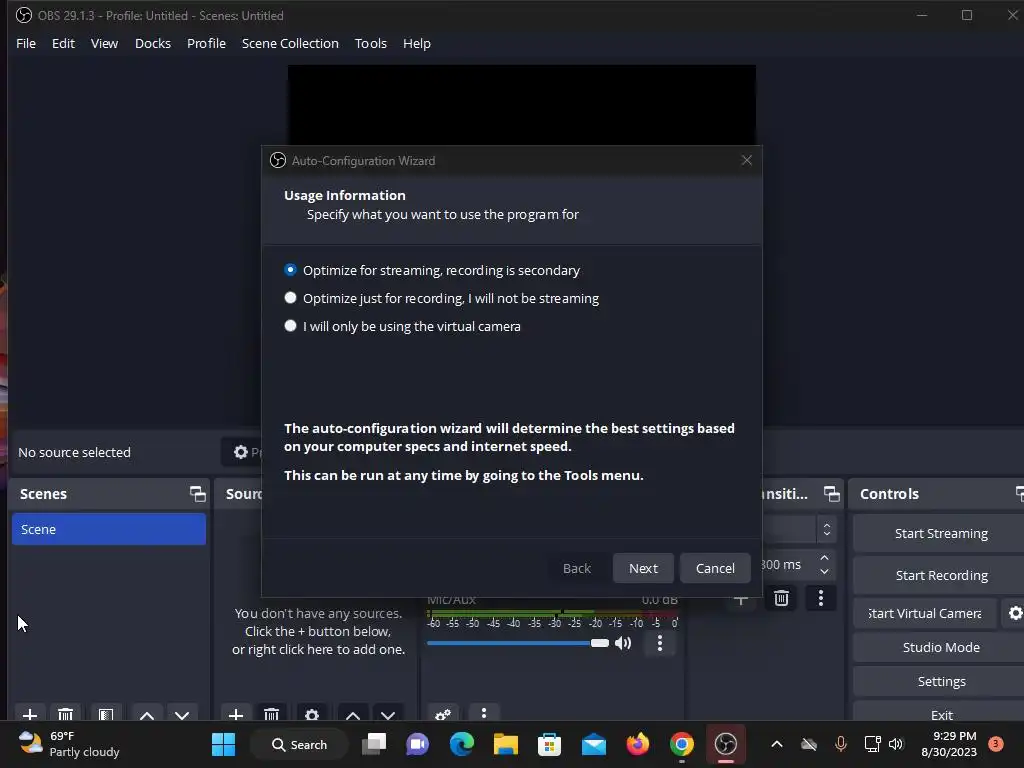Cancel the Auto-Configuration Wizard
This screenshot has height=768, width=1024.
pyautogui.click(x=714, y=568)
